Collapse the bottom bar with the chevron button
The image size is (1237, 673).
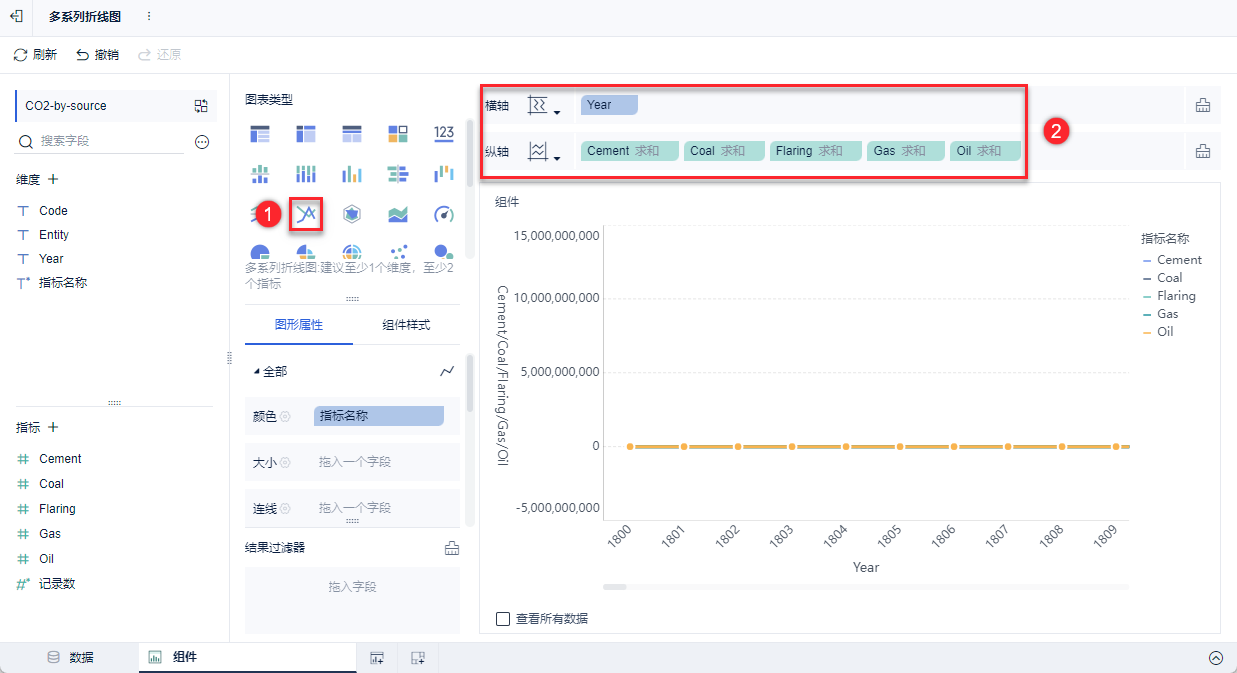coord(1216,658)
